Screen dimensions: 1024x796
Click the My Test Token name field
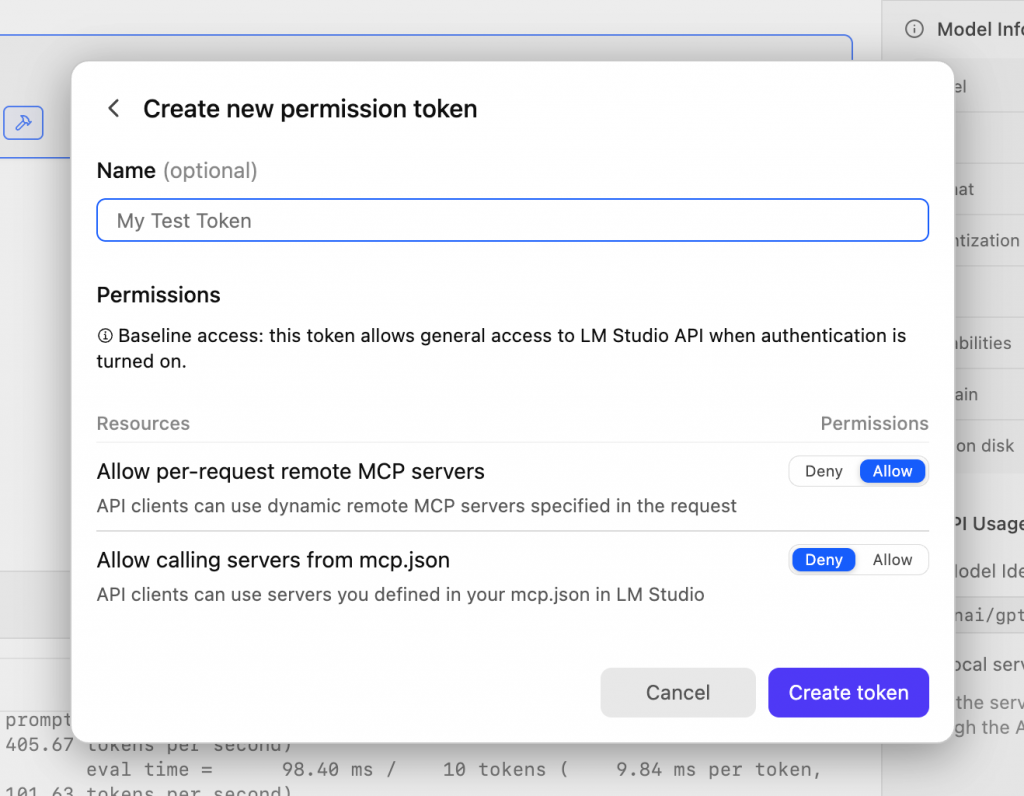pos(512,220)
